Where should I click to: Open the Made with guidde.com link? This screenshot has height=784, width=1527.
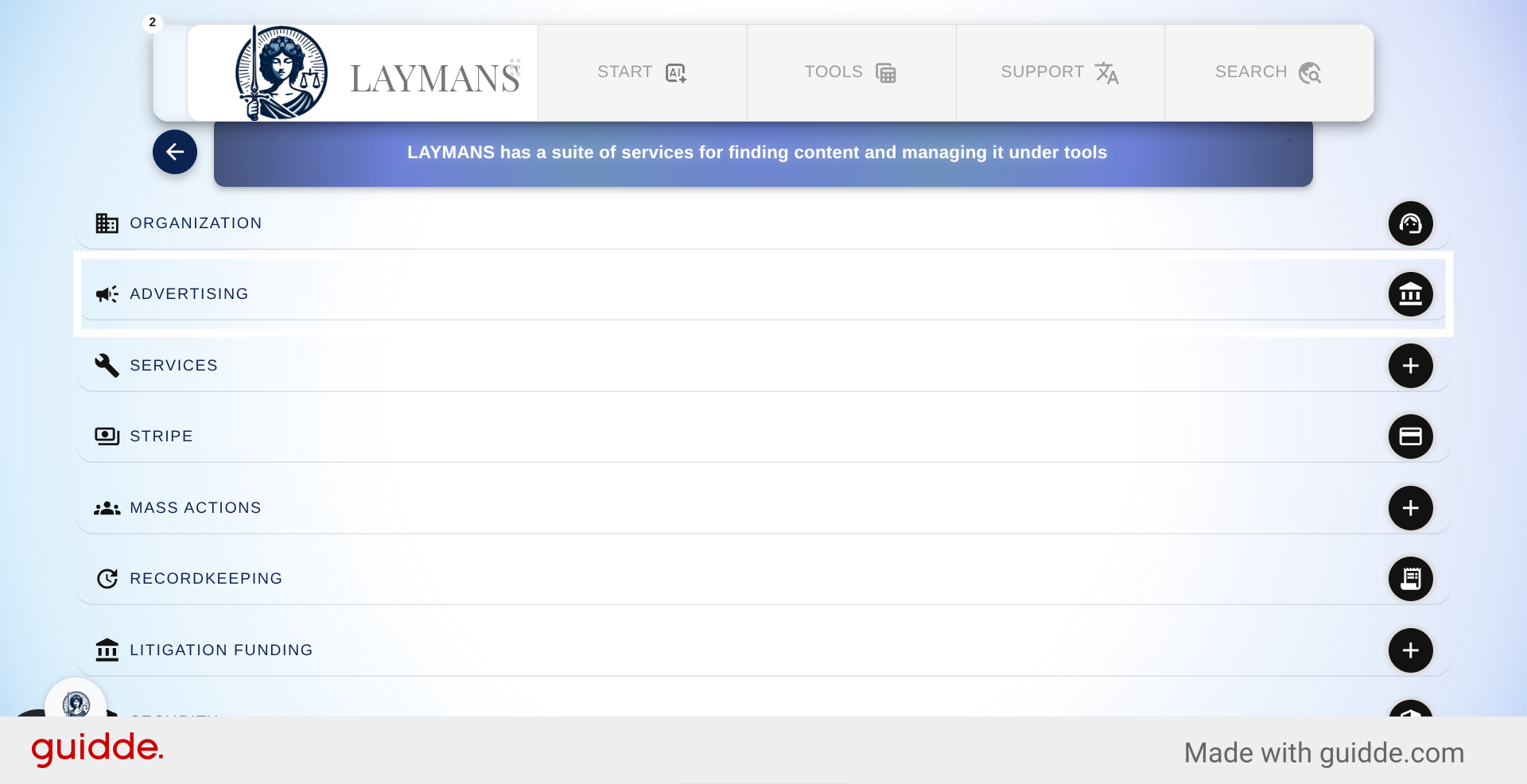pos(1323,752)
